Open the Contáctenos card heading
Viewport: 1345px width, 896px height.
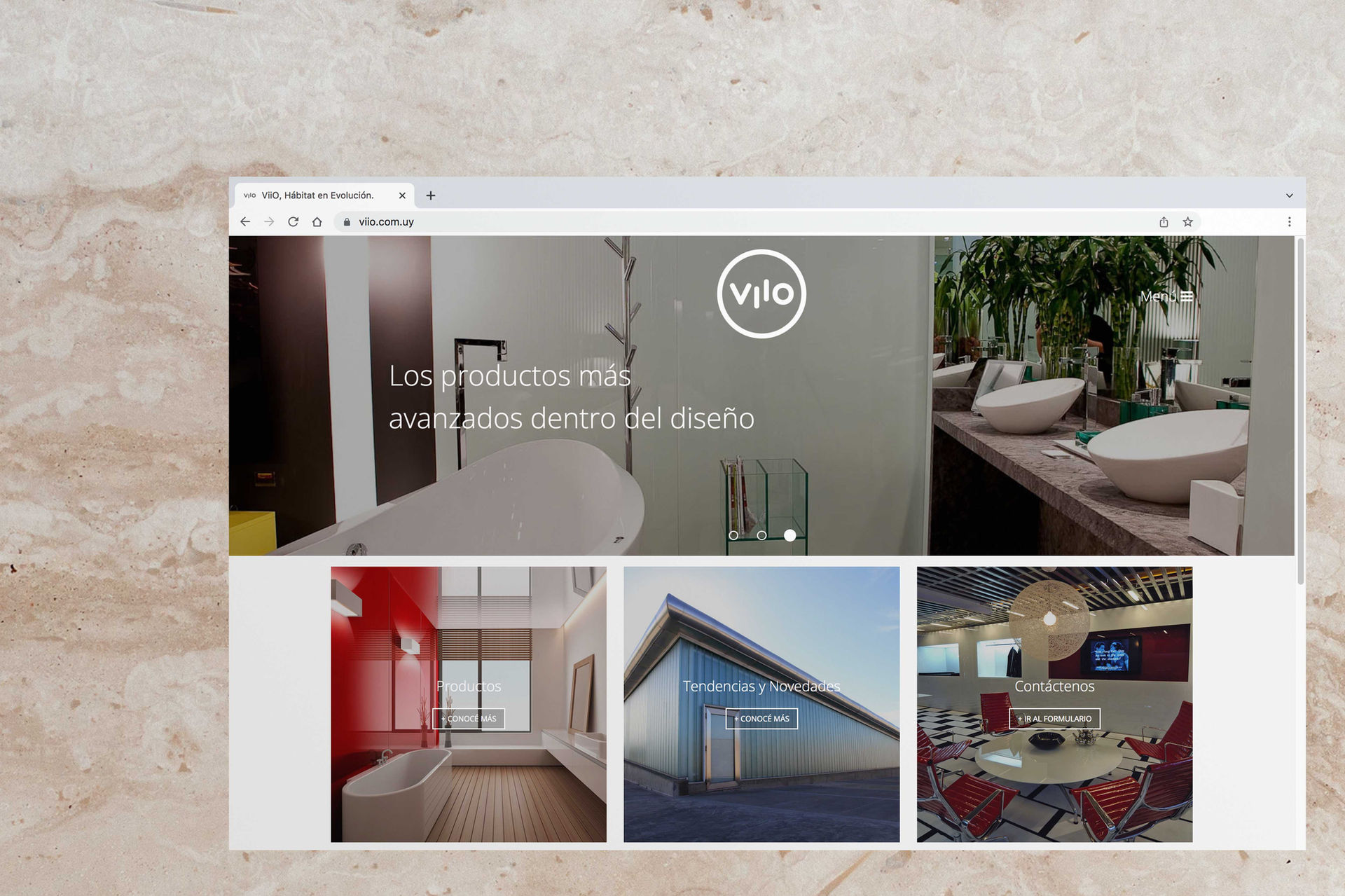(1054, 687)
